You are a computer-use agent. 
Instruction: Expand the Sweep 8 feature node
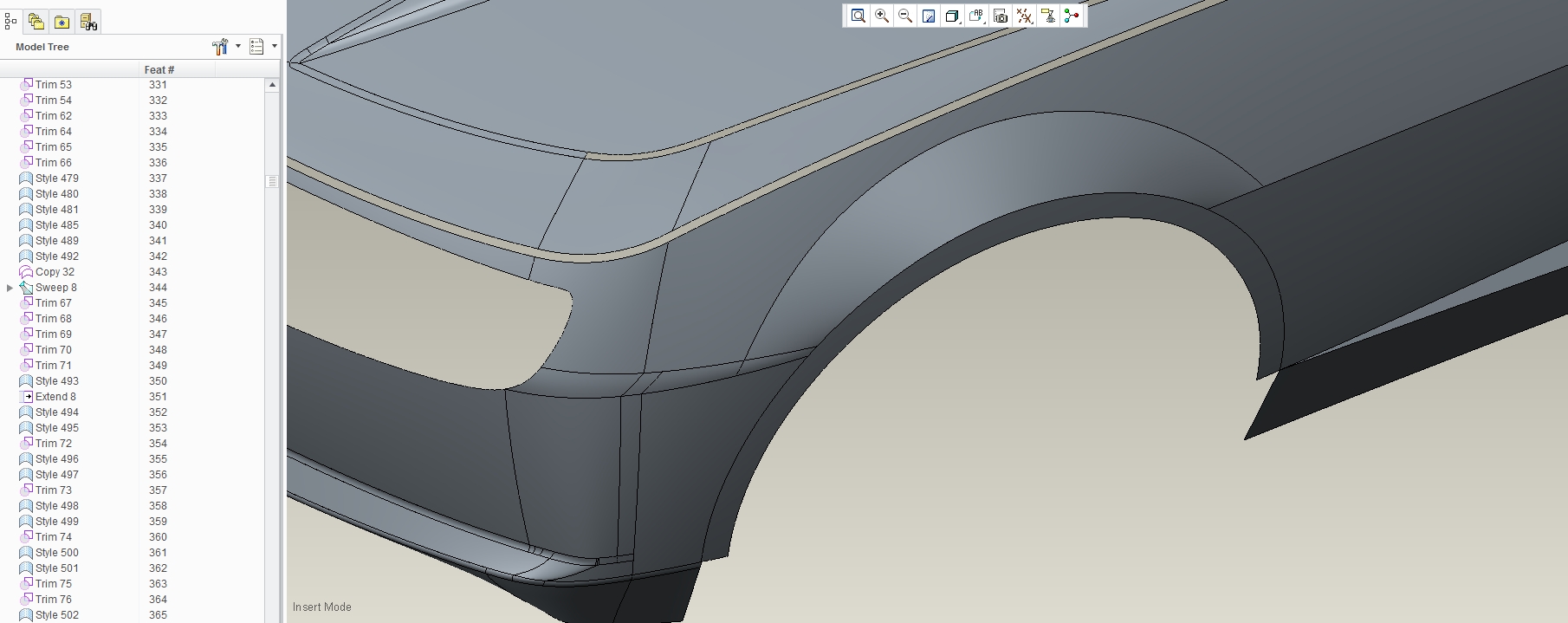point(10,288)
